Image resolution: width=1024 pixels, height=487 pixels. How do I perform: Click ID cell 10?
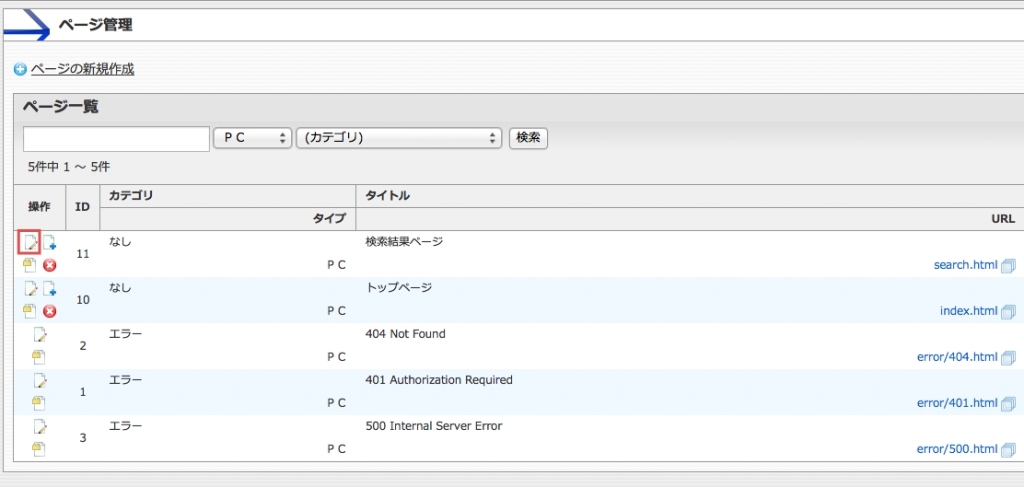pyautogui.click(x=82, y=300)
